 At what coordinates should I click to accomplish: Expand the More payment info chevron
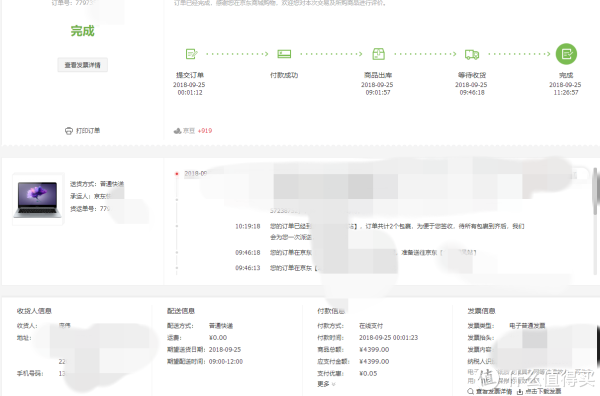point(333,384)
